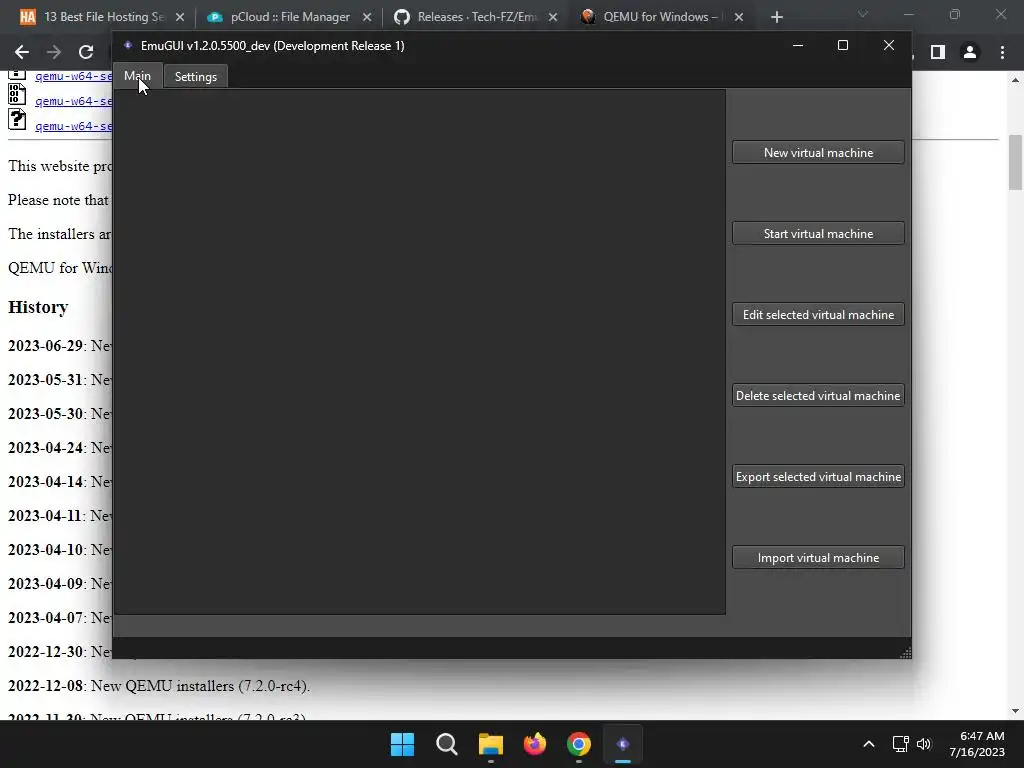Open the network icon in the system tray
This screenshot has height=768, width=1024.
(901, 744)
